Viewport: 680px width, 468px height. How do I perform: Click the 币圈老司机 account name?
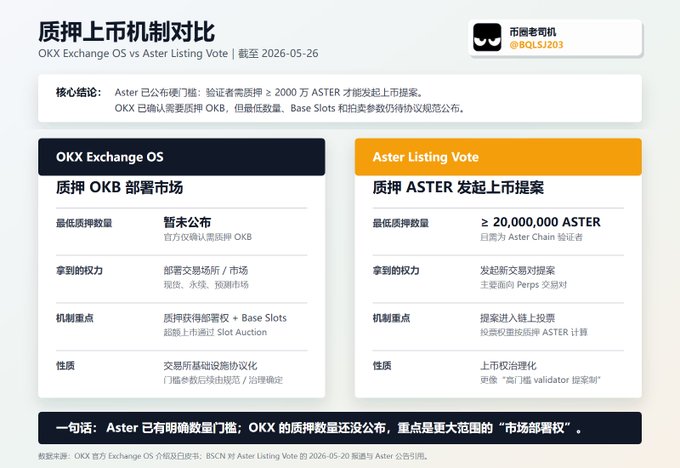(x=533, y=32)
